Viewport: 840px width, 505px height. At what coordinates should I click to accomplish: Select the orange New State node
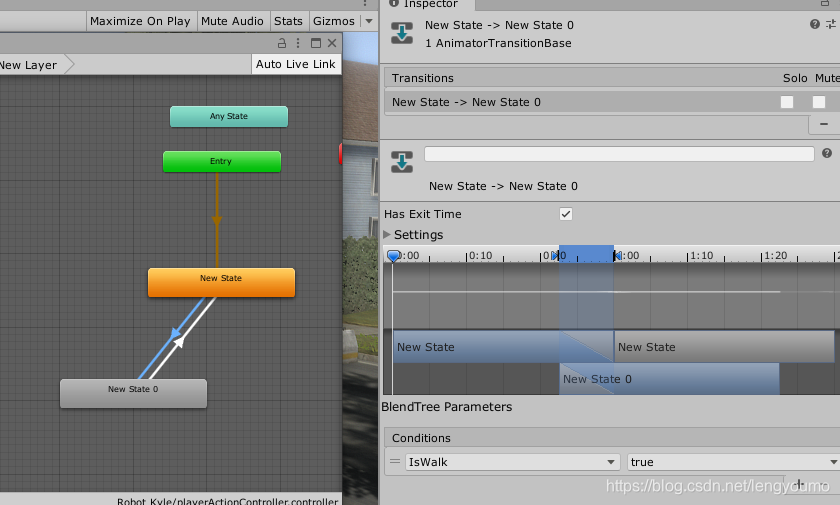221,282
